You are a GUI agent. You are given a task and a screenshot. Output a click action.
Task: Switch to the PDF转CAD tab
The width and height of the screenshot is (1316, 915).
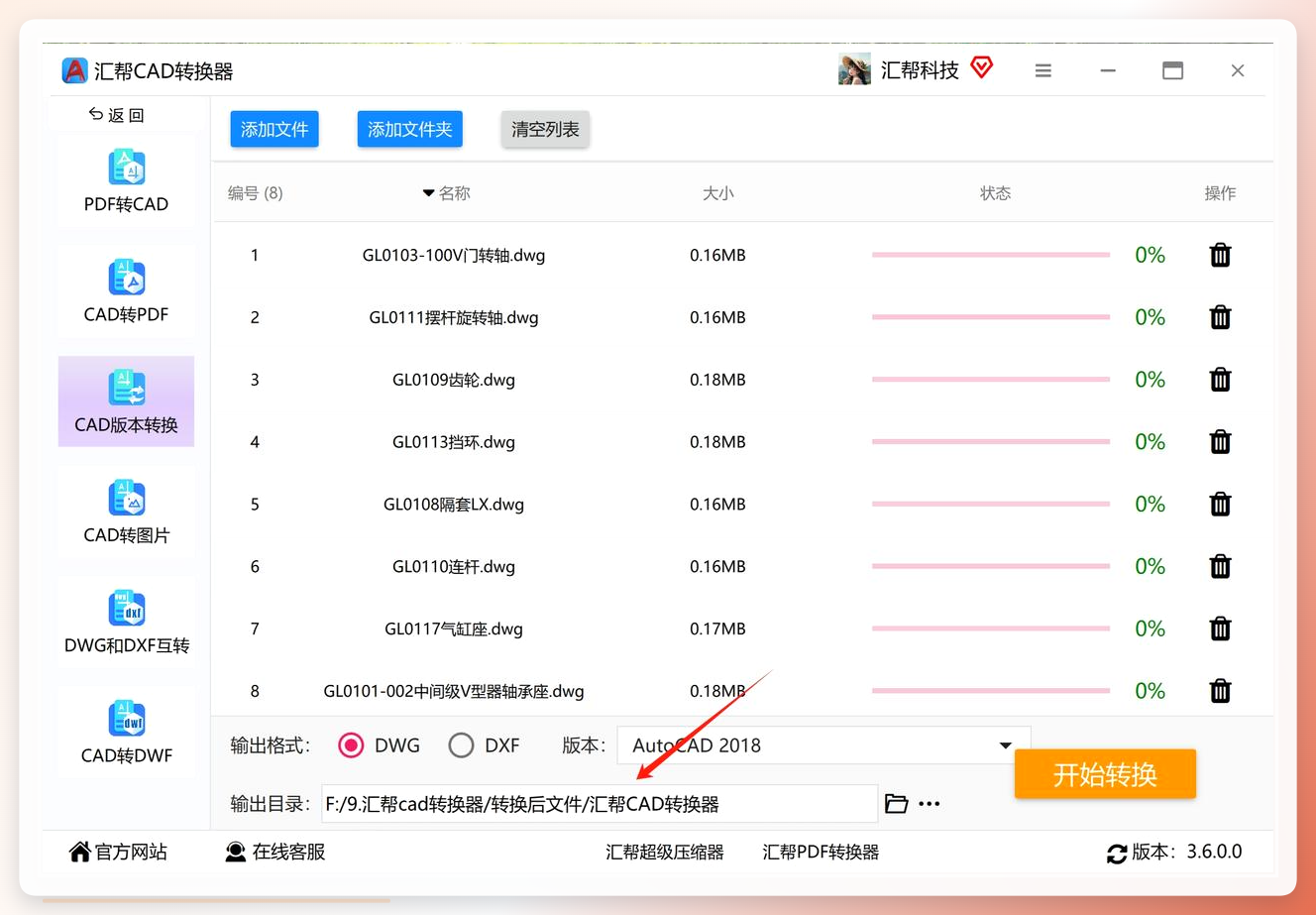click(x=126, y=181)
